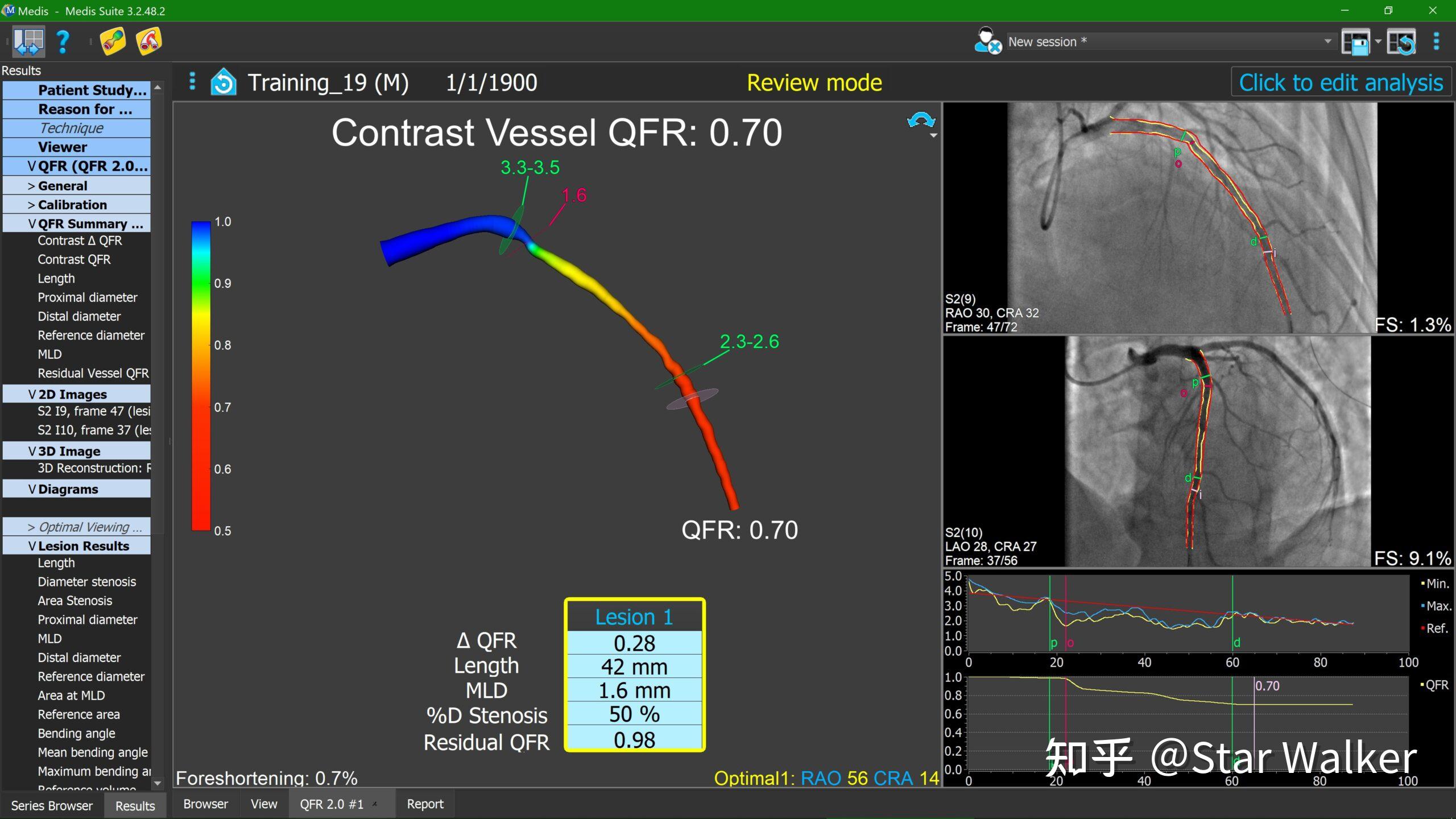Click the save layout icon
1456x819 pixels.
(1356, 42)
